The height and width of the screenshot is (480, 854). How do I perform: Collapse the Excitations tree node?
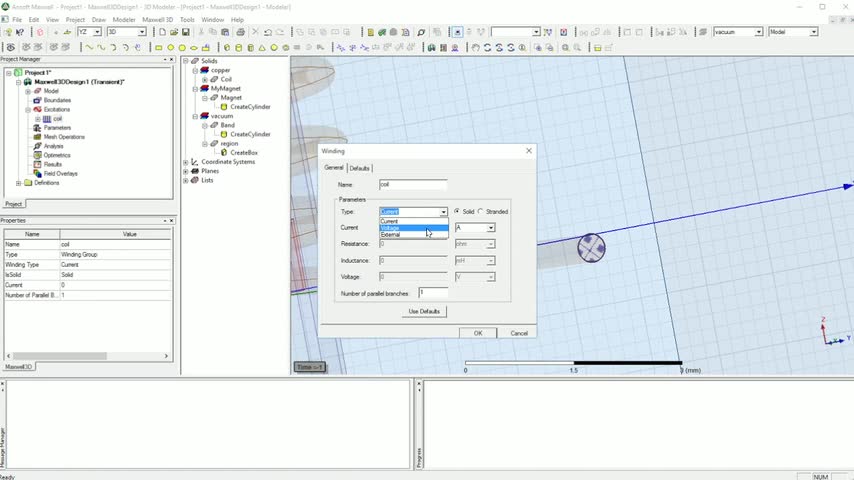coord(28,109)
